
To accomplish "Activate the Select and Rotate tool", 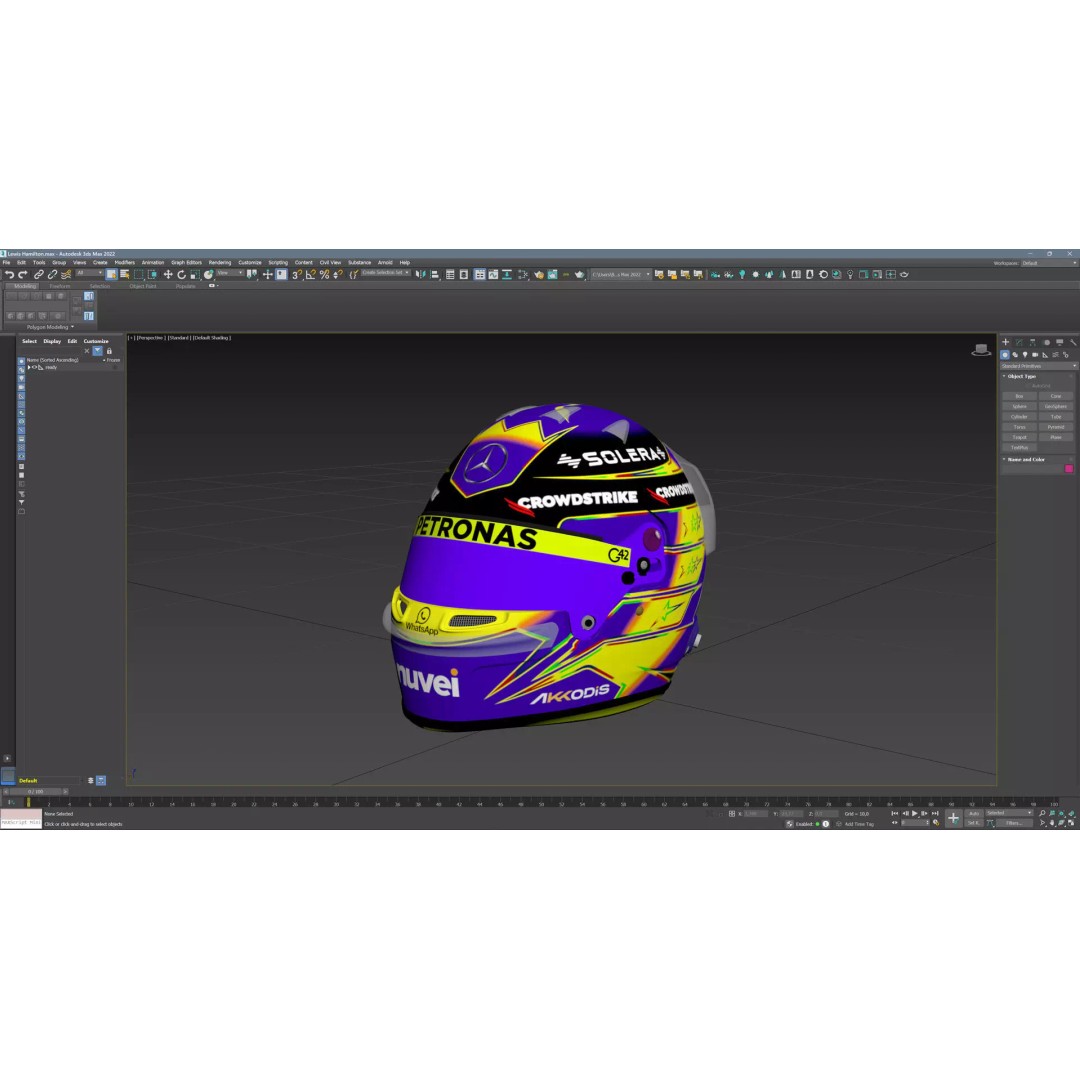I will pyautogui.click(x=182, y=273).
